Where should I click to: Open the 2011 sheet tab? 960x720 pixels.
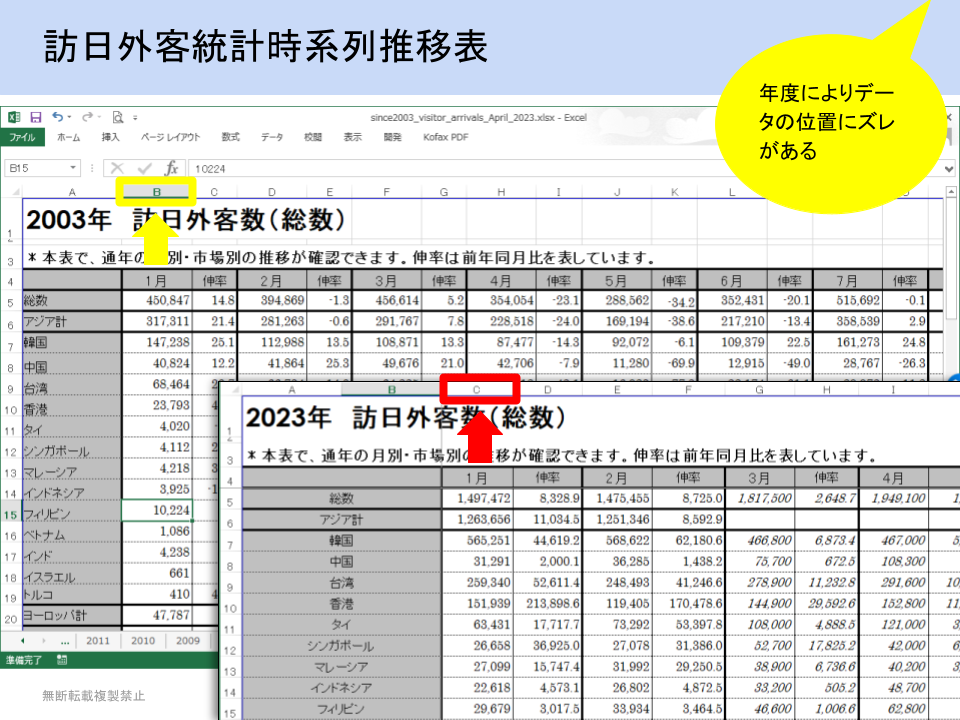[x=98, y=640]
